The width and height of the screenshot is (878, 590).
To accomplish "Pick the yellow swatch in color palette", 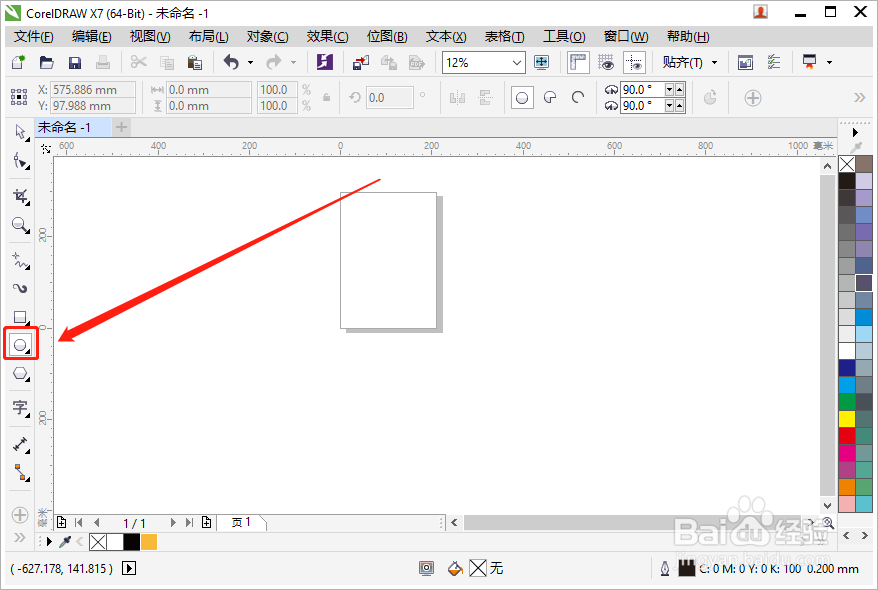I will (847, 418).
